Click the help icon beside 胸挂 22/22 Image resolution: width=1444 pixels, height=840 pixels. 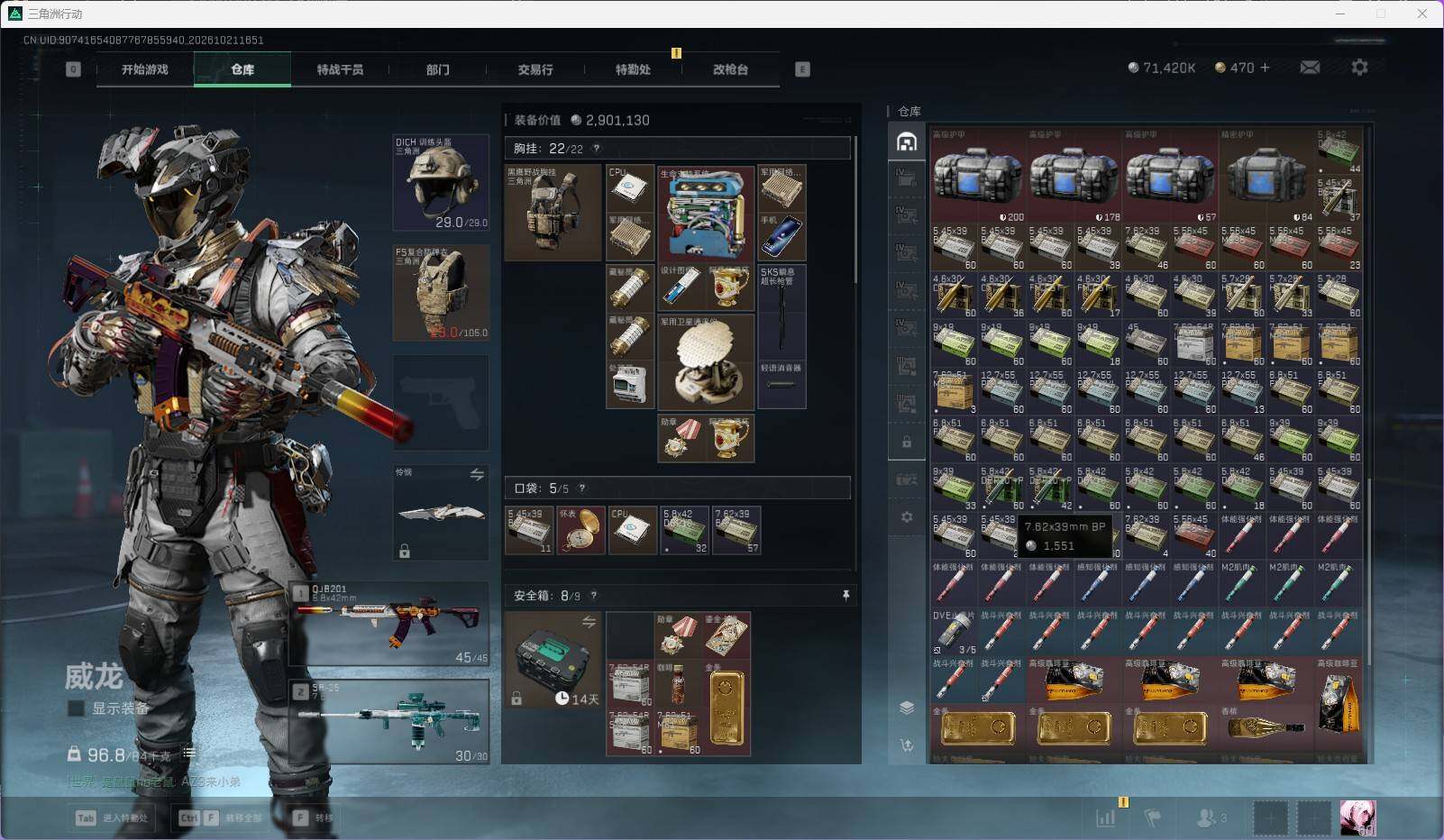(596, 149)
